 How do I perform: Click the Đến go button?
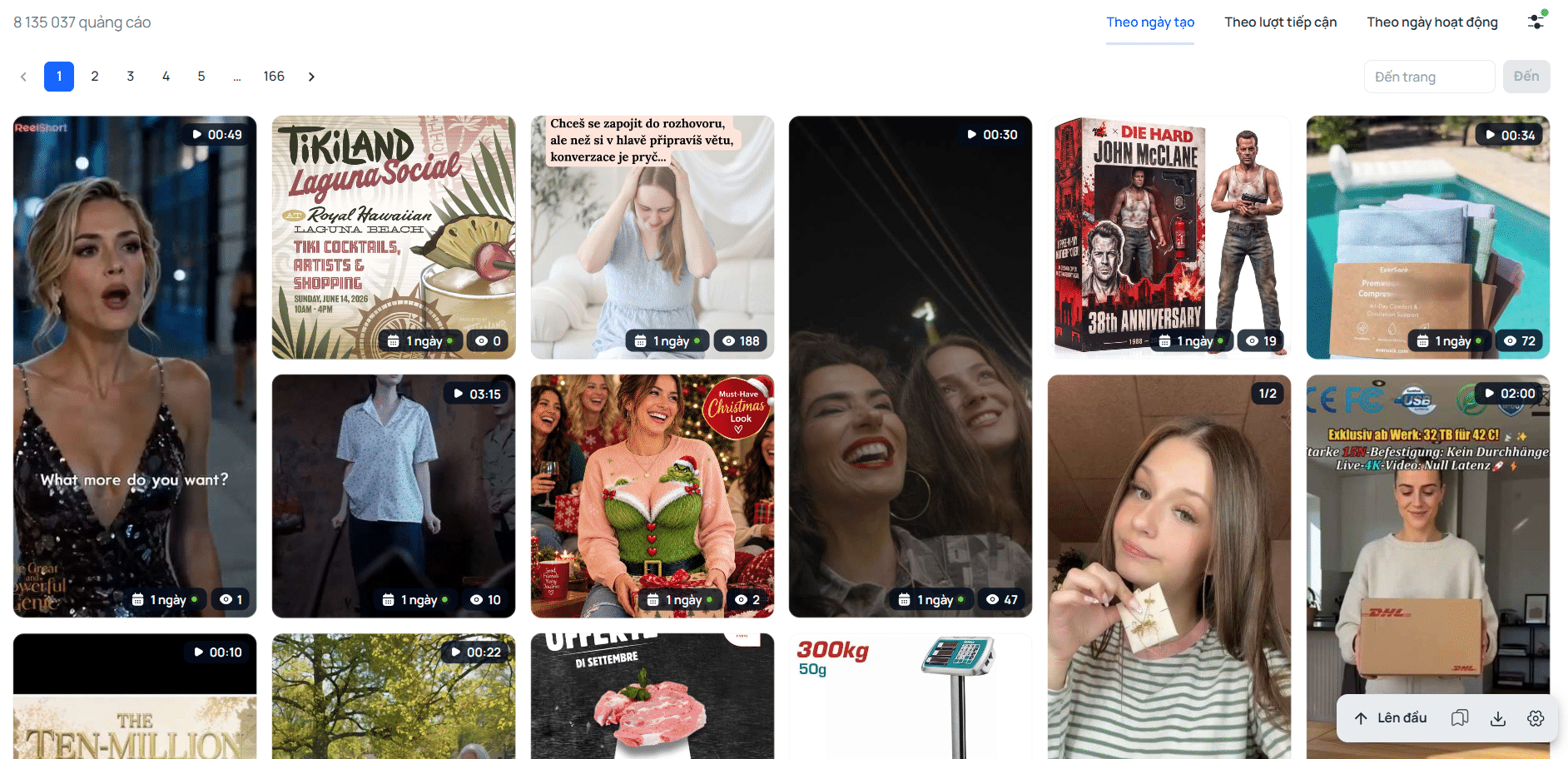click(x=1526, y=77)
